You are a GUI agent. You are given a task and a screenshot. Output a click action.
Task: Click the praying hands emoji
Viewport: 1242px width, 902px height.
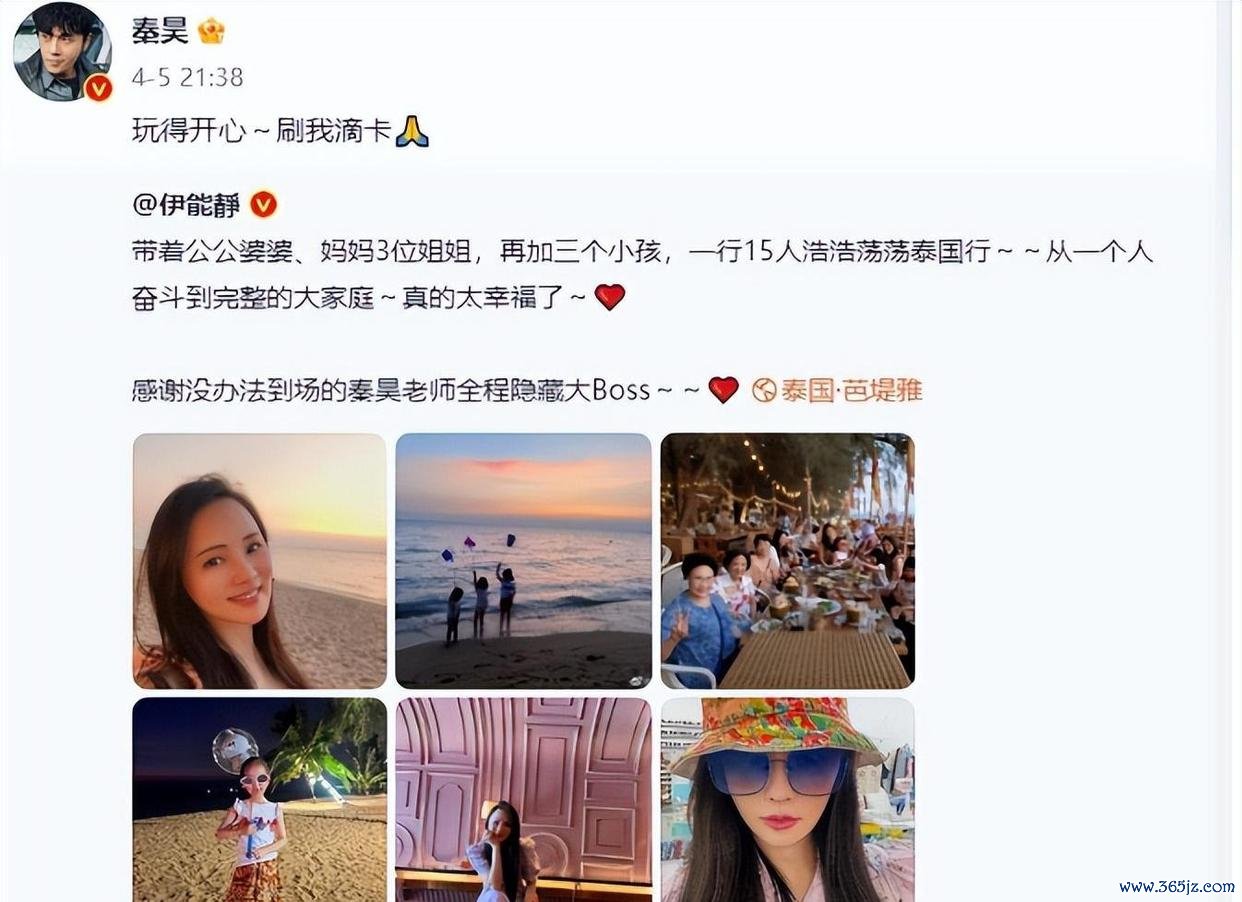(x=412, y=131)
